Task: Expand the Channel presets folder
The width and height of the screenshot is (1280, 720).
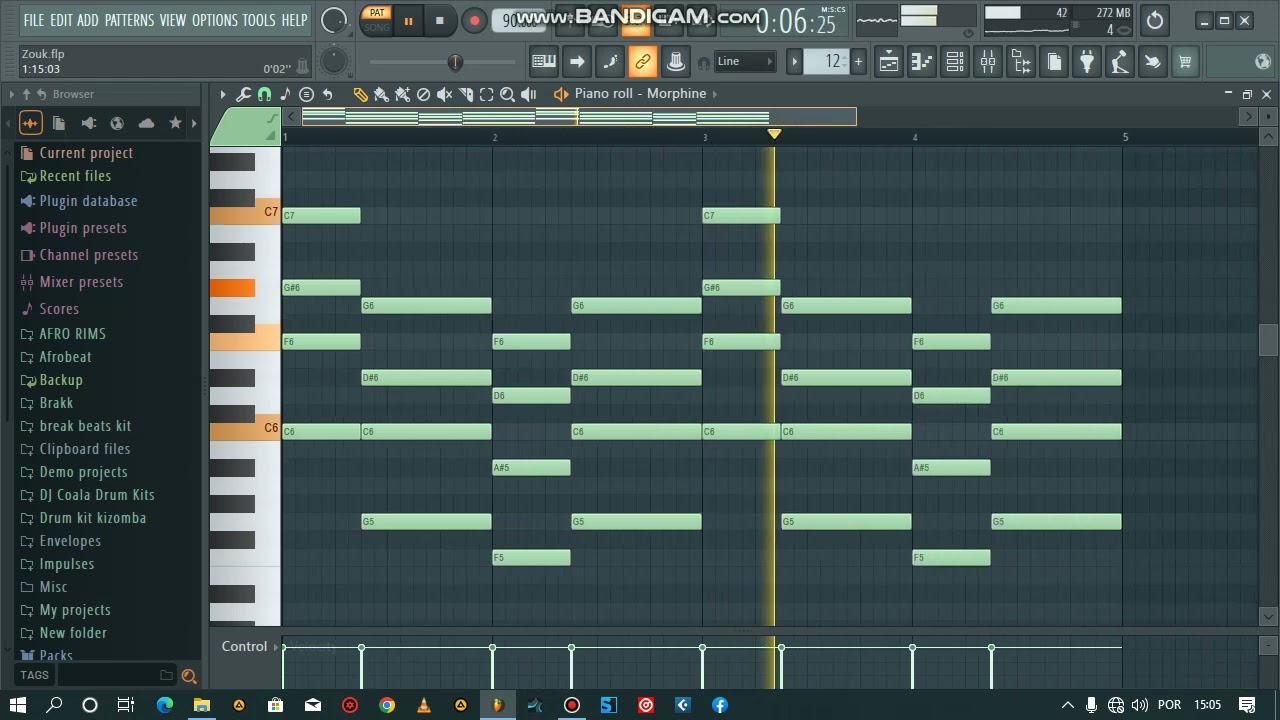Action: coord(89,255)
